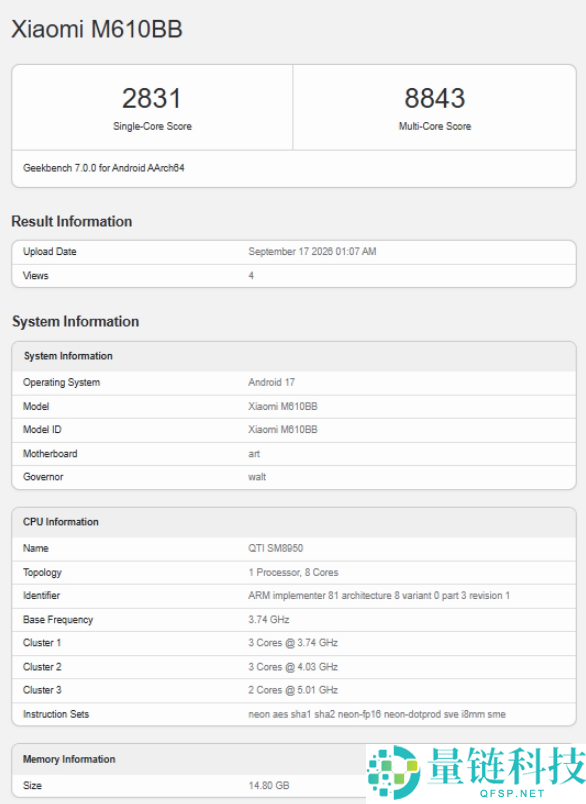
Task: Click the CPU Name label
Action: [x=35, y=548]
